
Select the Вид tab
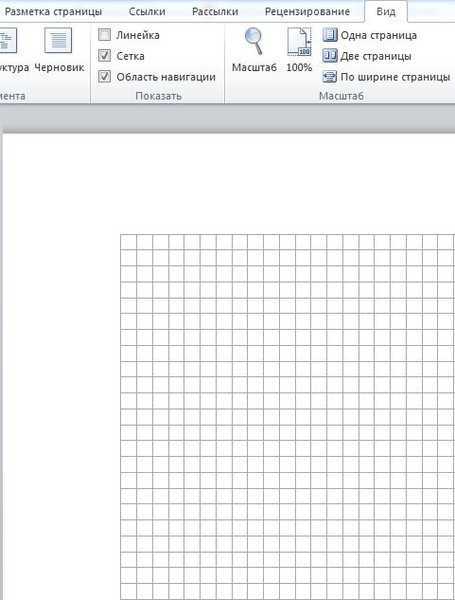point(386,11)
